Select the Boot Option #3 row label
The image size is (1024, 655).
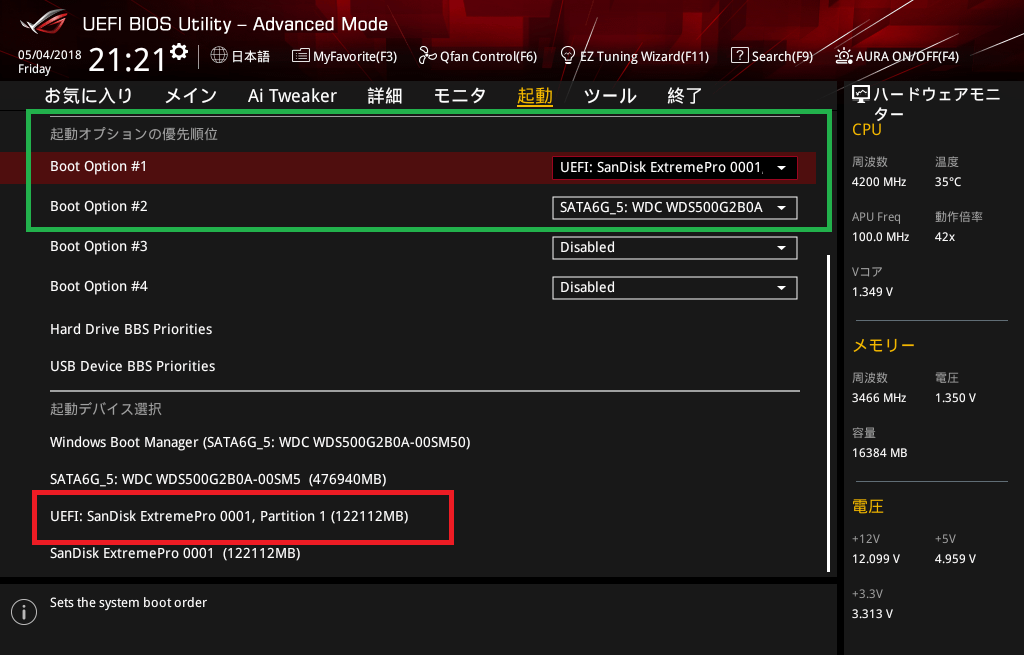(99, 246)
